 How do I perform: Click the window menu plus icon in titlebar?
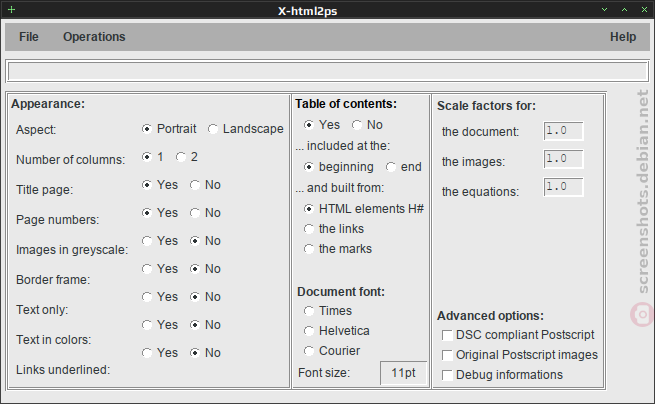(11, 9)
